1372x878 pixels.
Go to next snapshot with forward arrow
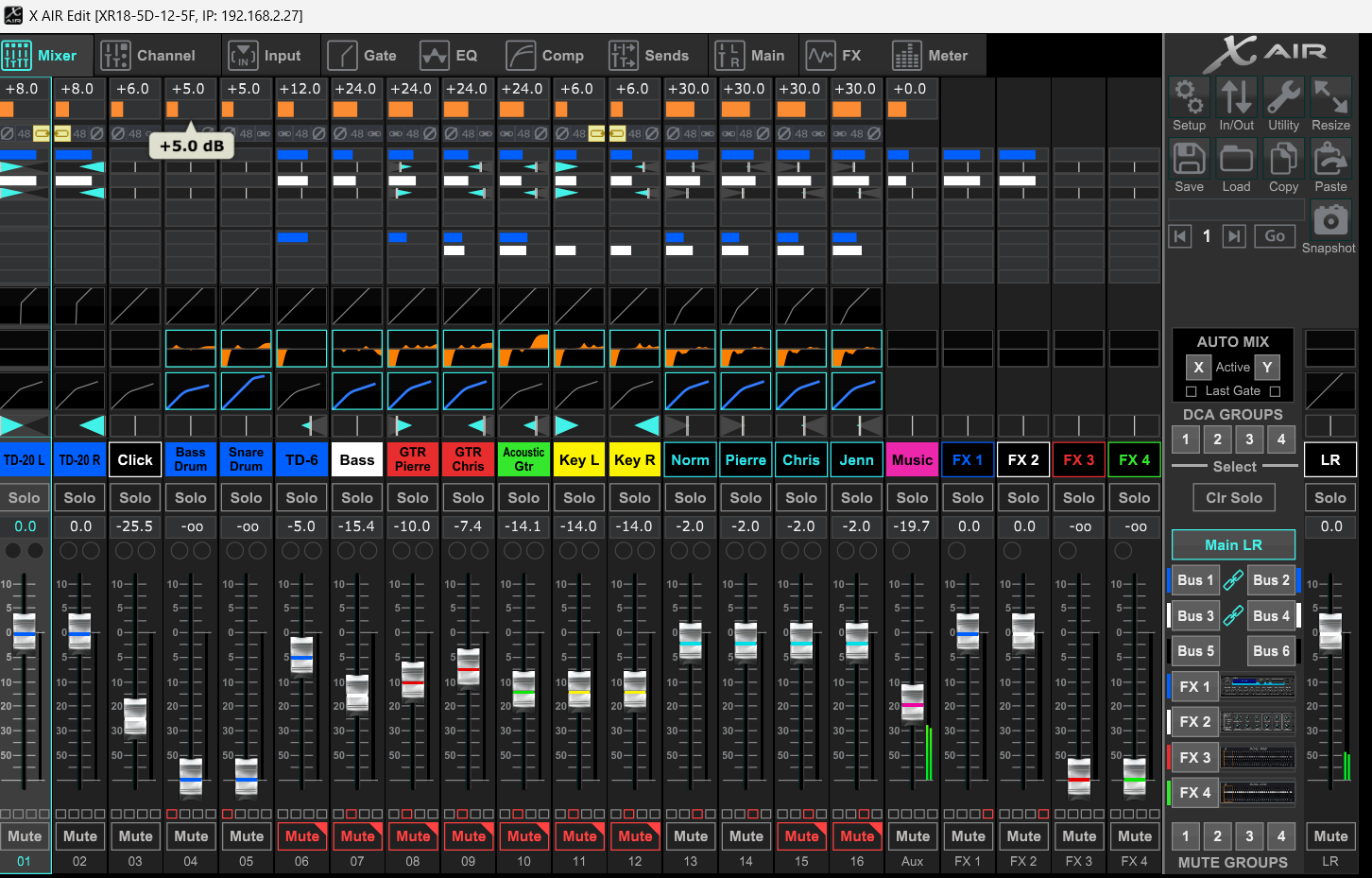click(x=1234, y=236)
